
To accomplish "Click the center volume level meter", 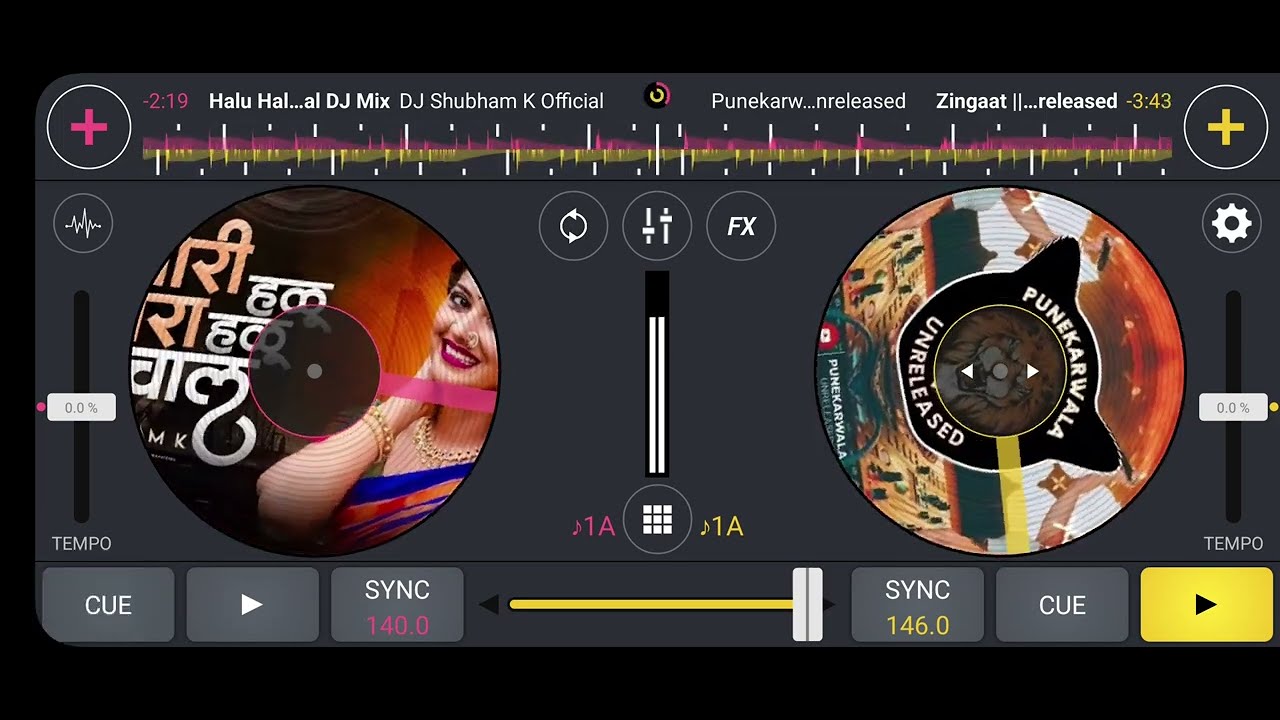I will tap(657, 373).
